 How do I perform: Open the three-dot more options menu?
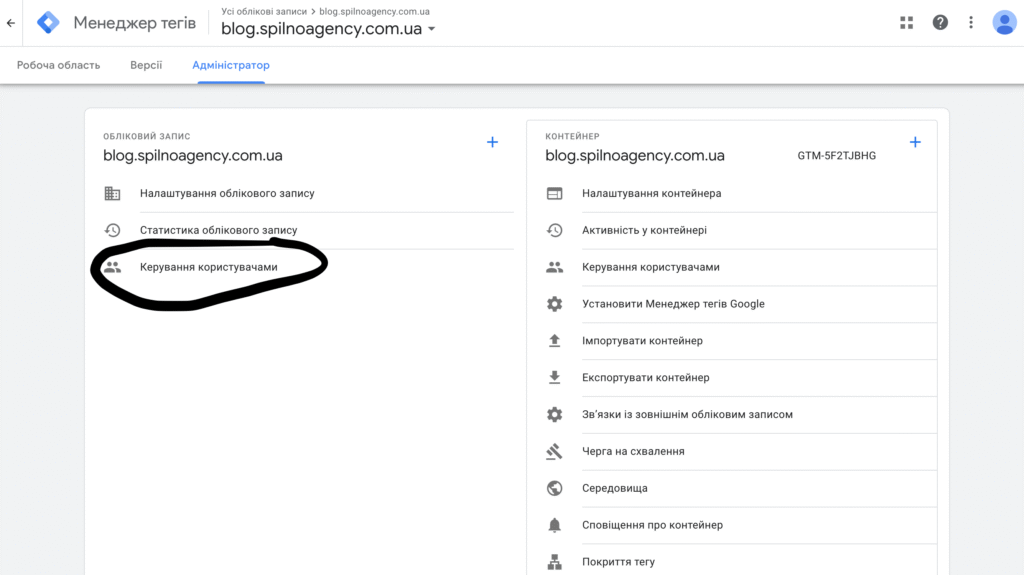[x=971, y=22]
